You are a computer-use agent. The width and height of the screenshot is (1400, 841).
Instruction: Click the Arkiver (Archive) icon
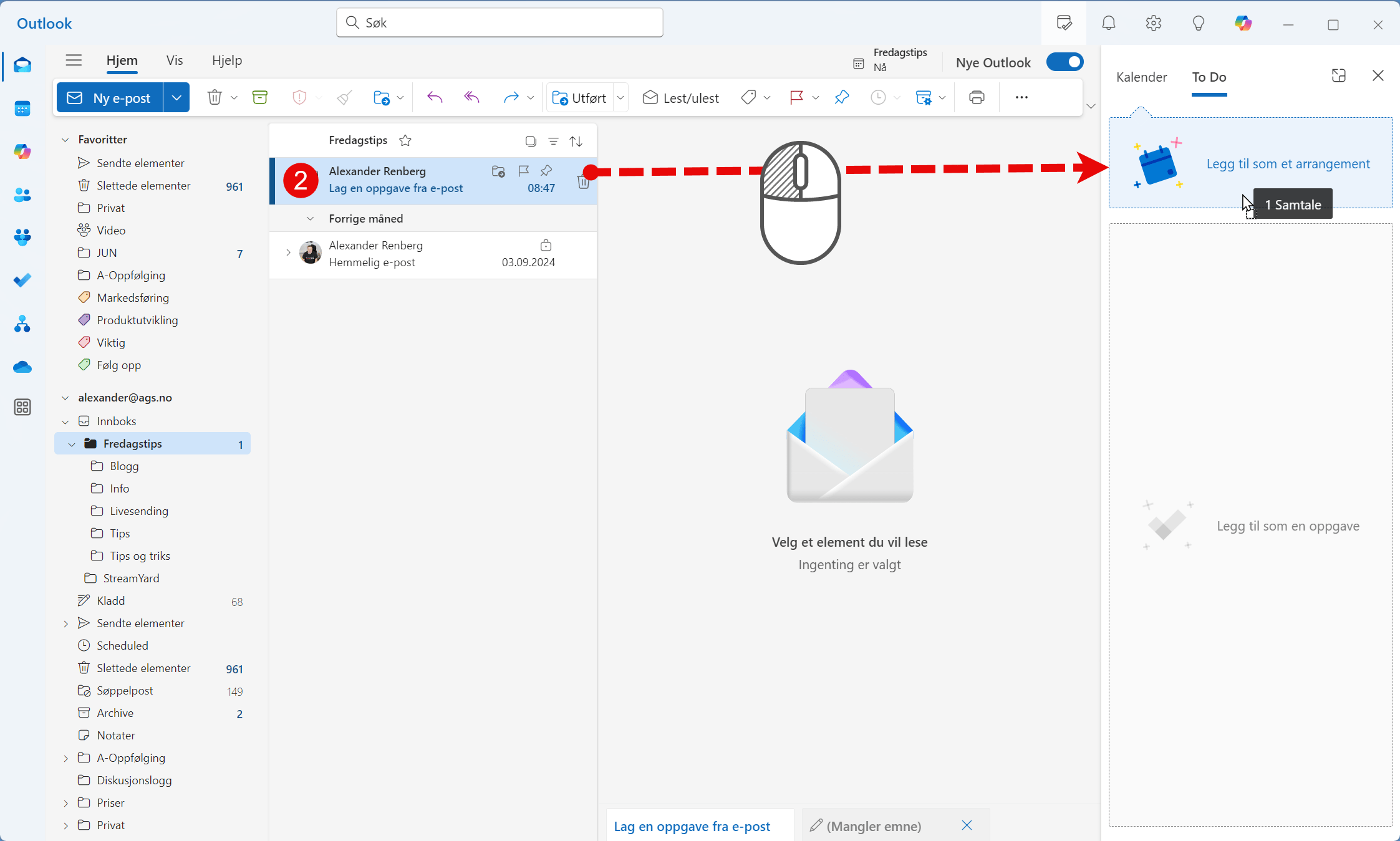click(x=259, y=97)
